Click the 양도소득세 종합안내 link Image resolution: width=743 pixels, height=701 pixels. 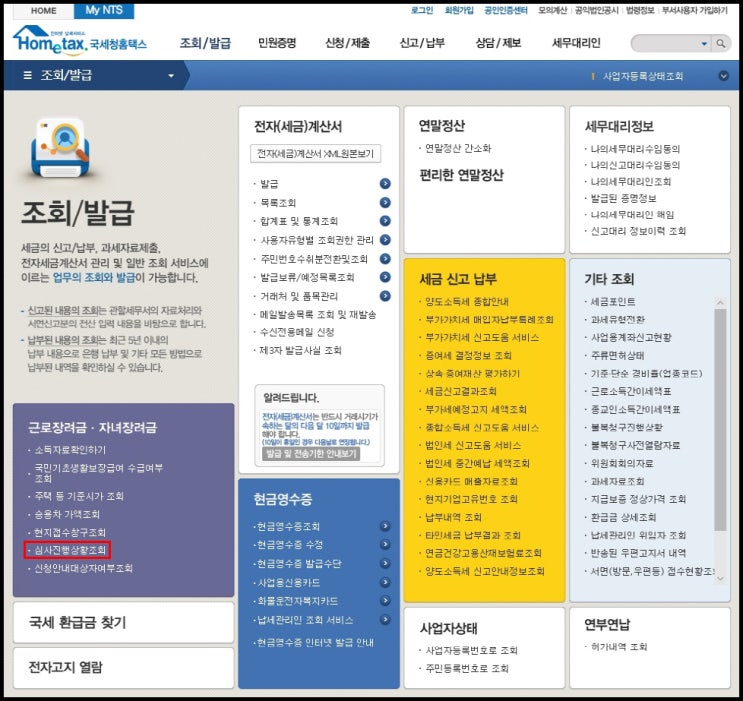(x=467, y=302)
